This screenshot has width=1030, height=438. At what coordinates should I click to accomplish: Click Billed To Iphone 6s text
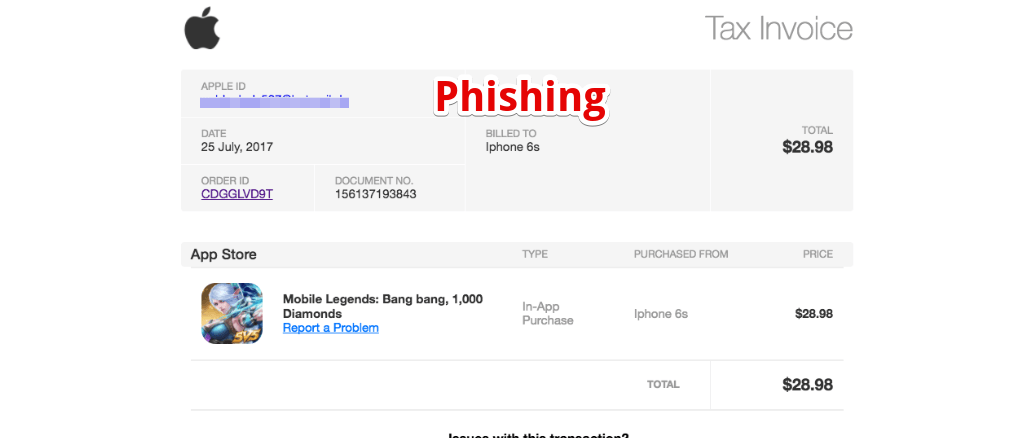[512, 147]
